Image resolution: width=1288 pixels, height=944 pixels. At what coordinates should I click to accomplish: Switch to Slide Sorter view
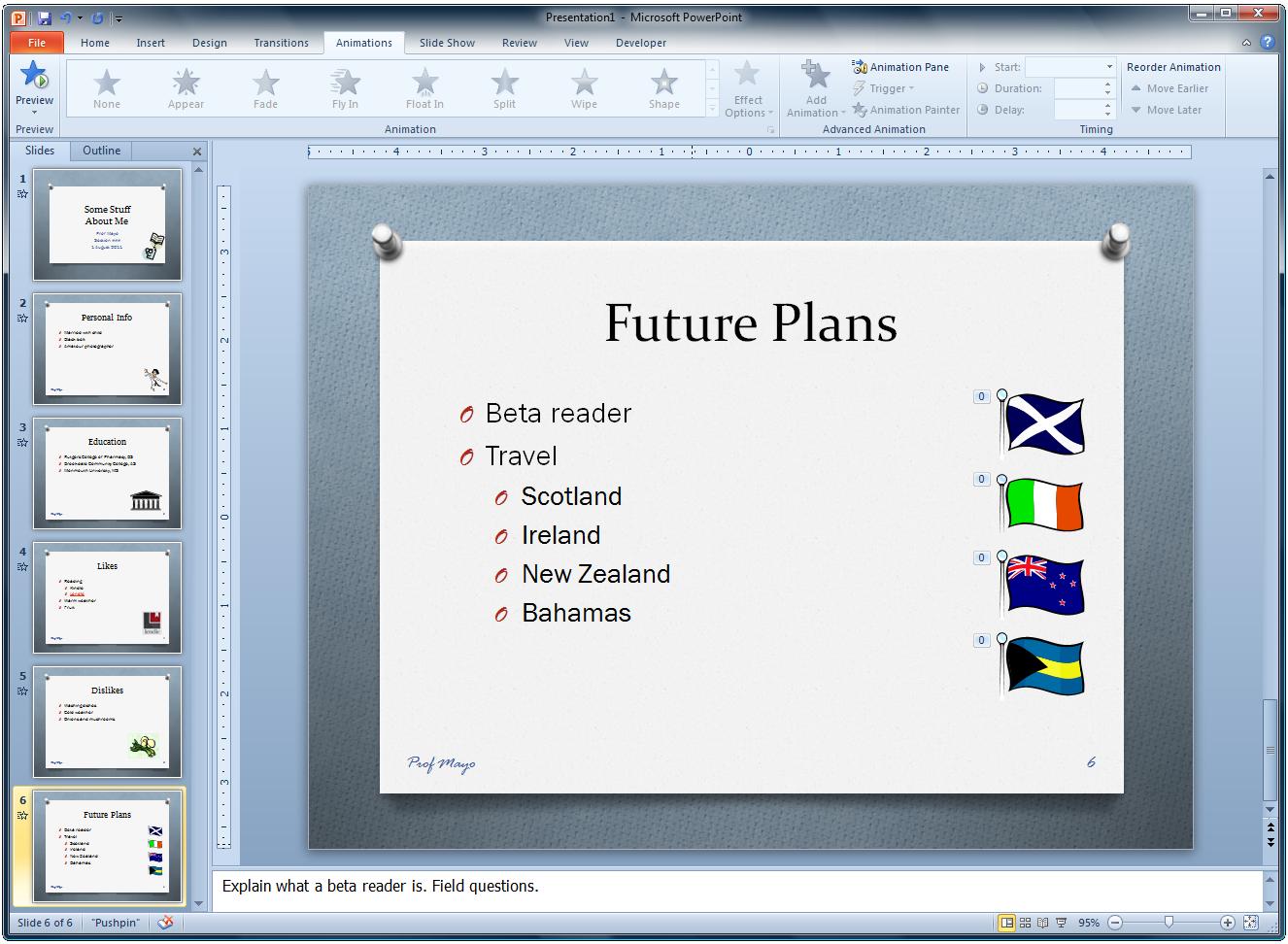point(1026,922)
